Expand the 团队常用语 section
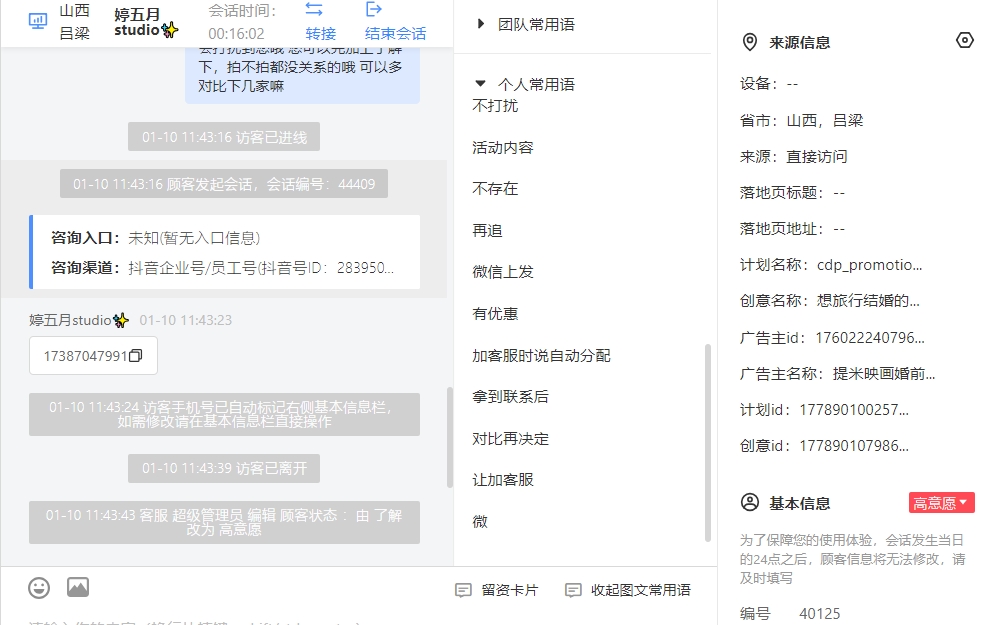The height and width of the screenshot is (625, 984). tap(481, 24)
